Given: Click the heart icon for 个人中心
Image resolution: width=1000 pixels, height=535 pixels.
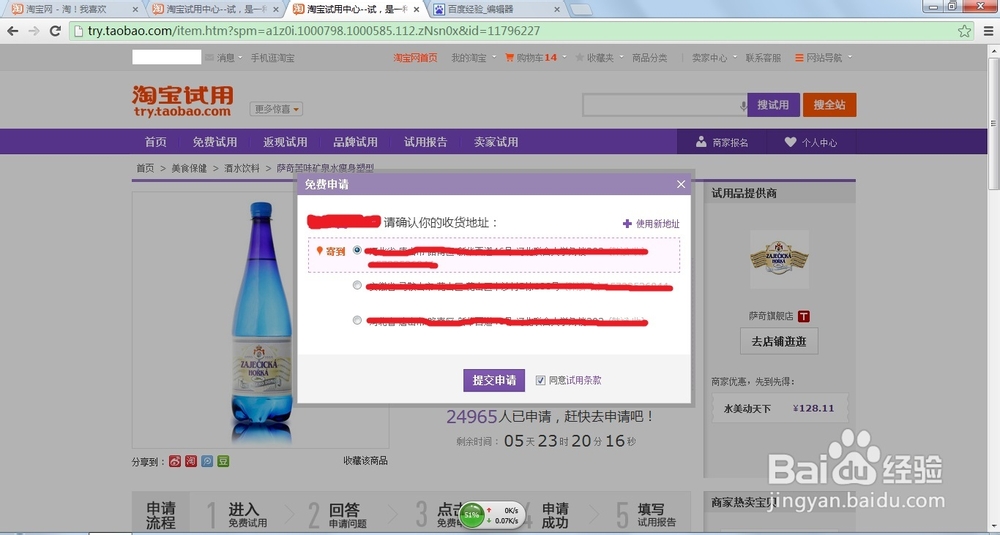Looking at the screenshot, I should tap(790, 142).
